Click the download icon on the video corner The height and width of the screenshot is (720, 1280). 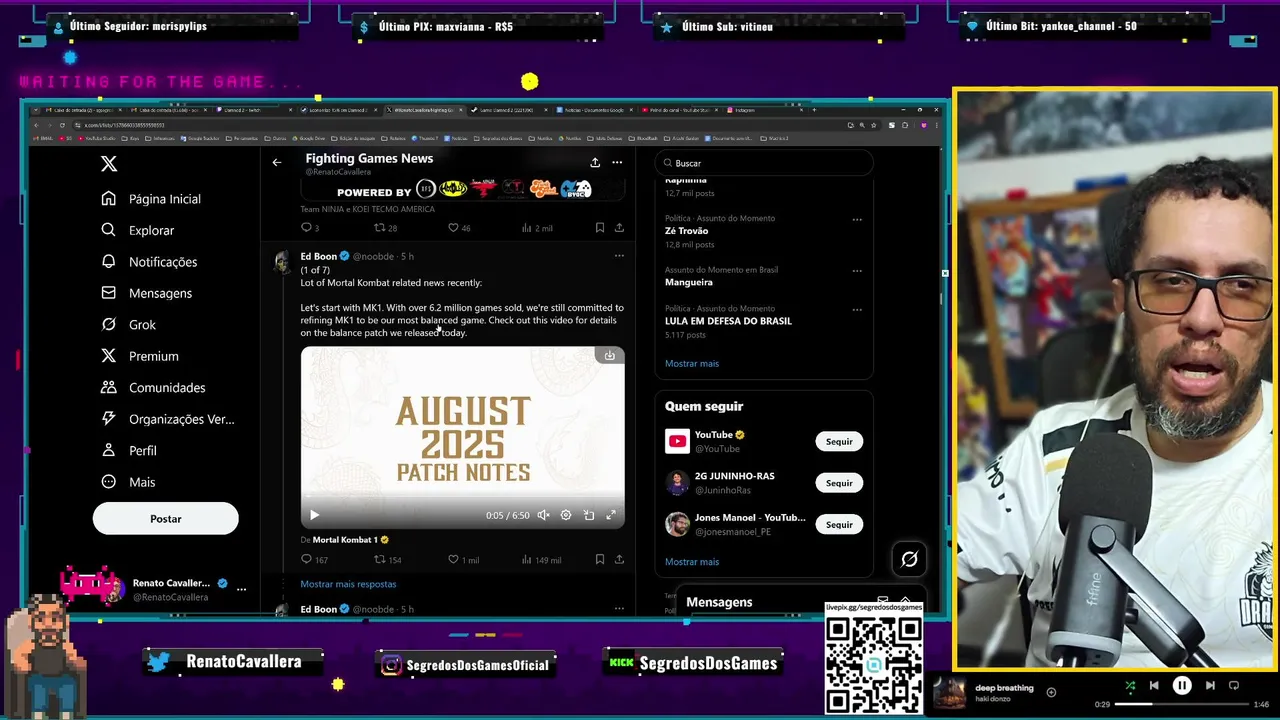click(x=609, y=355)
